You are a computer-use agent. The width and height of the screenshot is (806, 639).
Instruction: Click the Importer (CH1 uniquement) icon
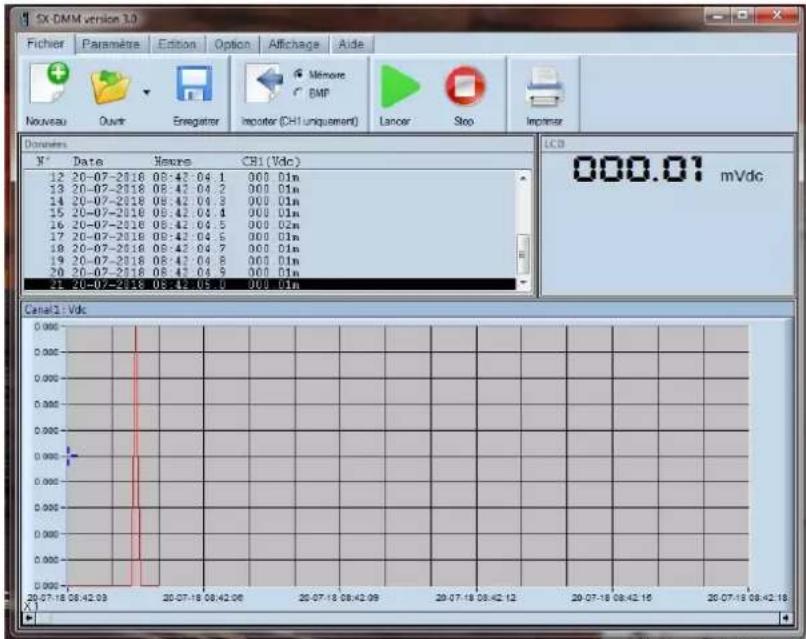(265, 84)
